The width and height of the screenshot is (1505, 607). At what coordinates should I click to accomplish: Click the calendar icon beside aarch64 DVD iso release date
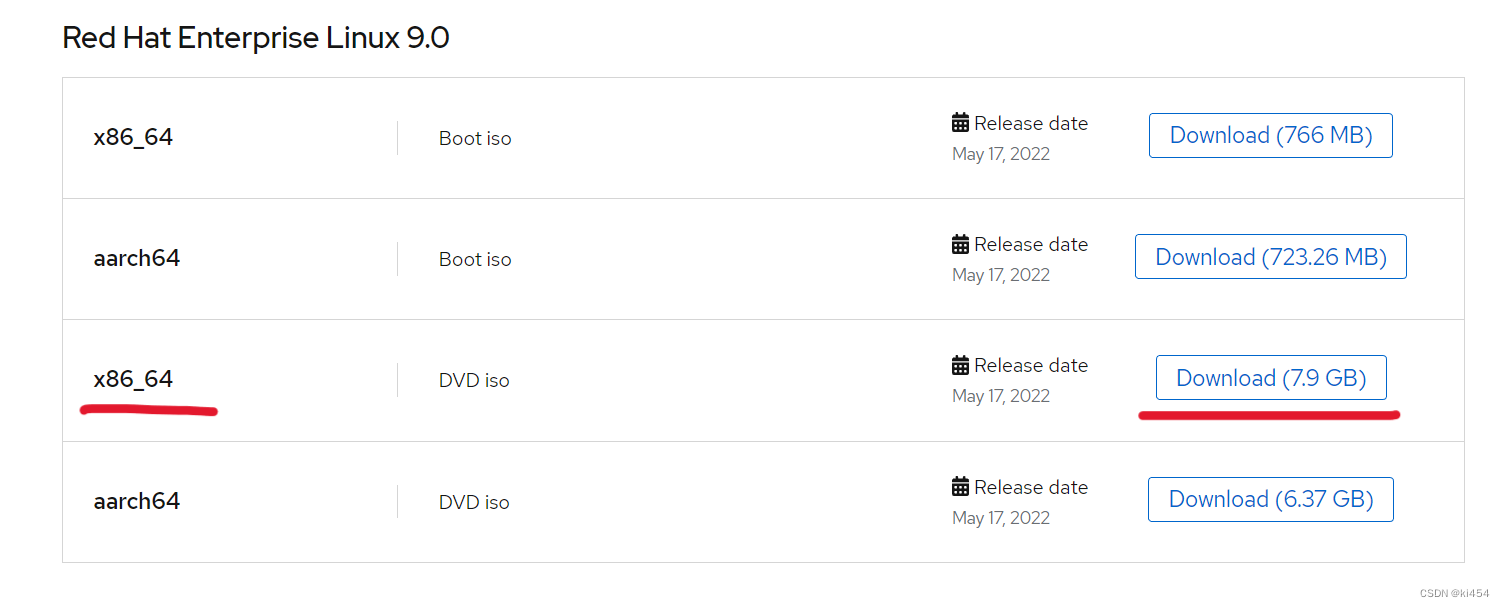[x=960, y=486]
